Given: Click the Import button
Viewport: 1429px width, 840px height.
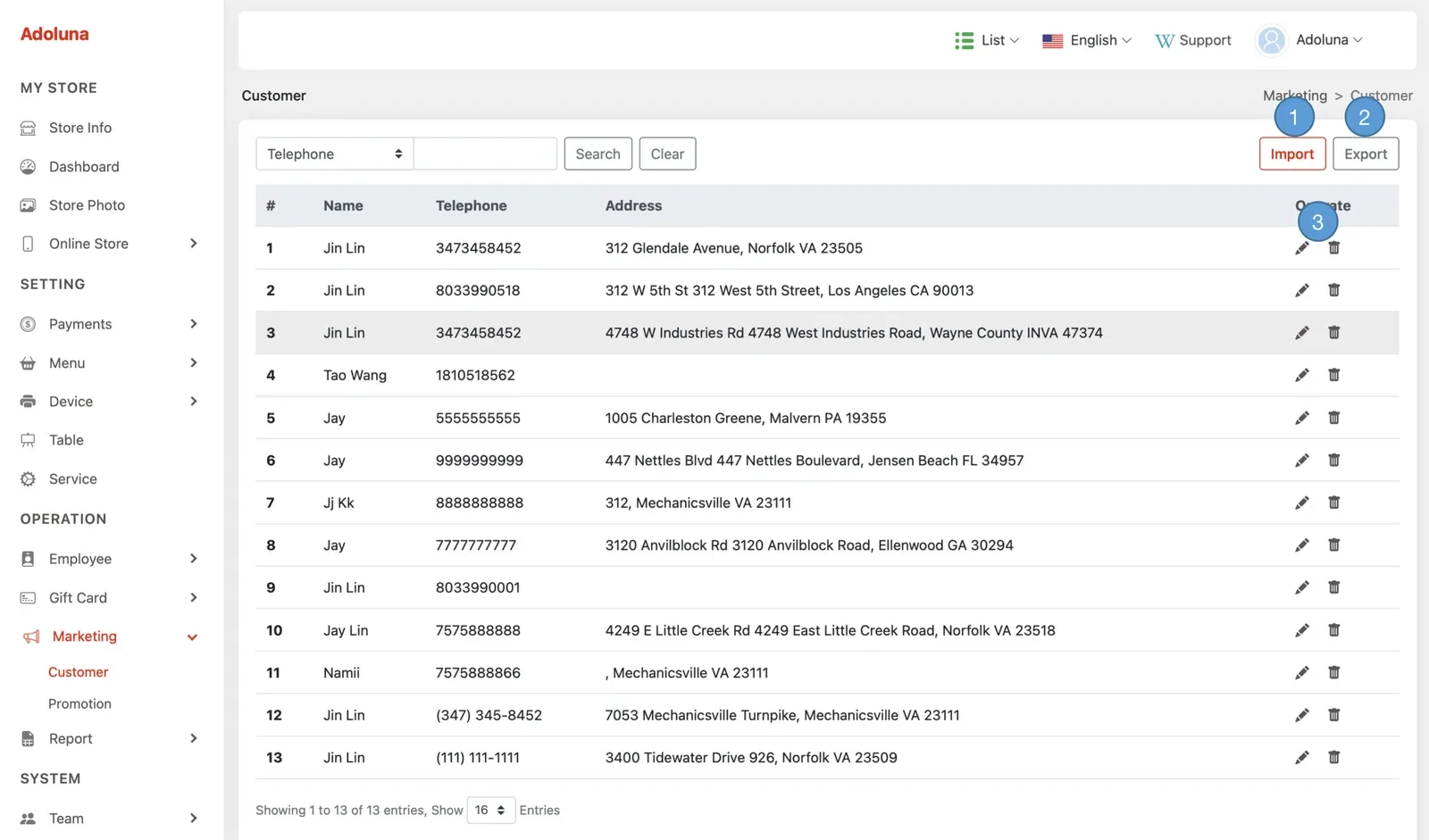Looking at the screenshot, I should pyautogui.click(x=1292, y=154).
